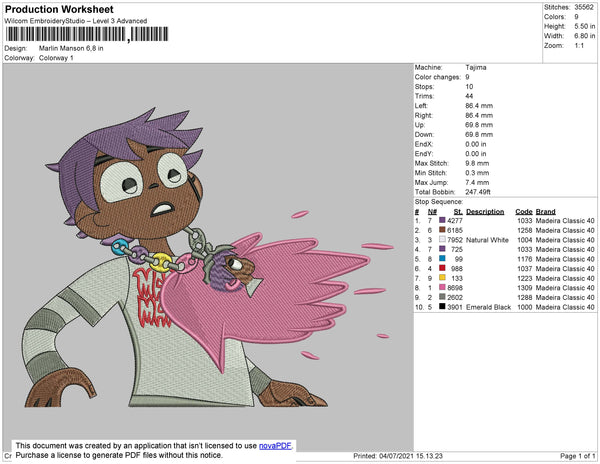Screen dimensions: 600x464
Task: Click the 'Description' column header
Action: click(x=485, y=212)
